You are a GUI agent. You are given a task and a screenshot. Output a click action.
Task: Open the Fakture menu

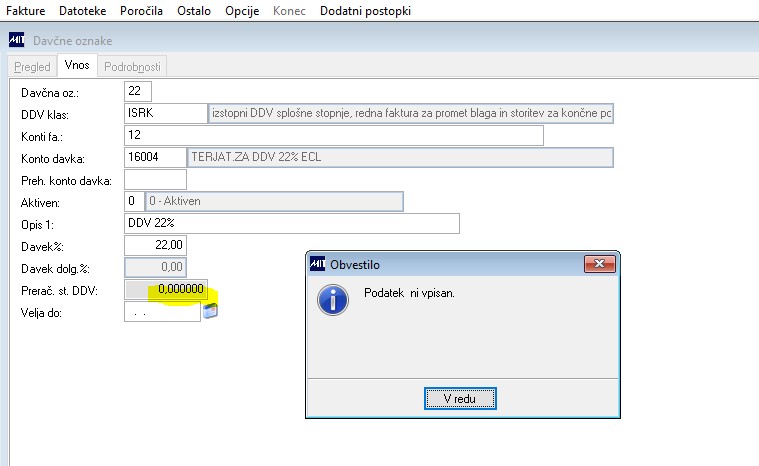pyautogui.click(x=25, y=11)
